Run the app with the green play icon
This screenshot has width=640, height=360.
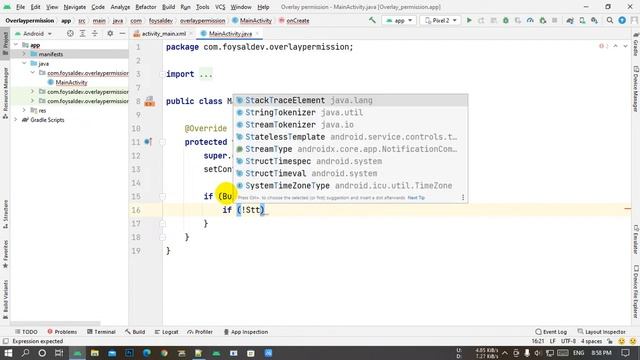(469, 20)
